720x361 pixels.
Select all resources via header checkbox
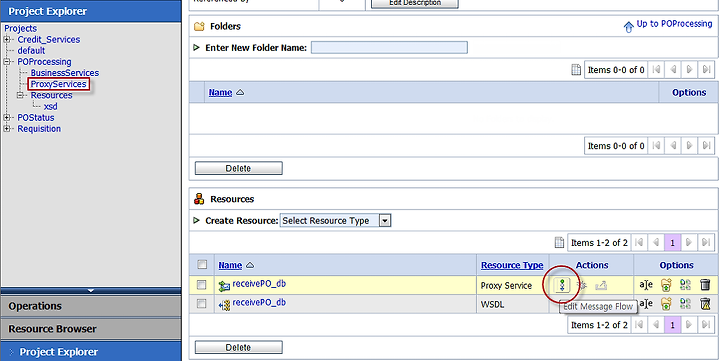[x=202, y=265]
